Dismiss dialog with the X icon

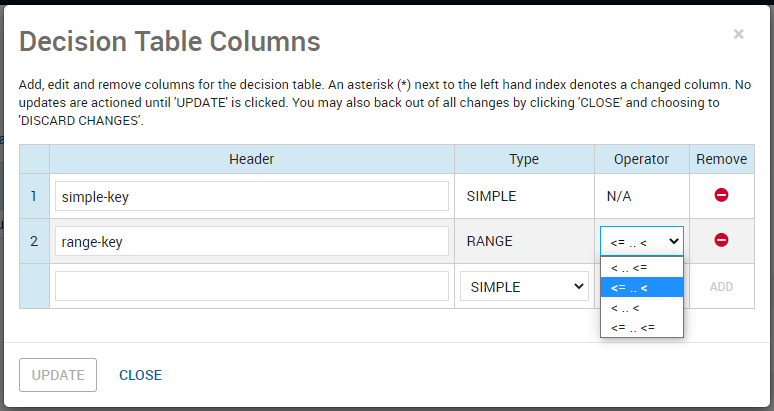[x=738, y=34]
